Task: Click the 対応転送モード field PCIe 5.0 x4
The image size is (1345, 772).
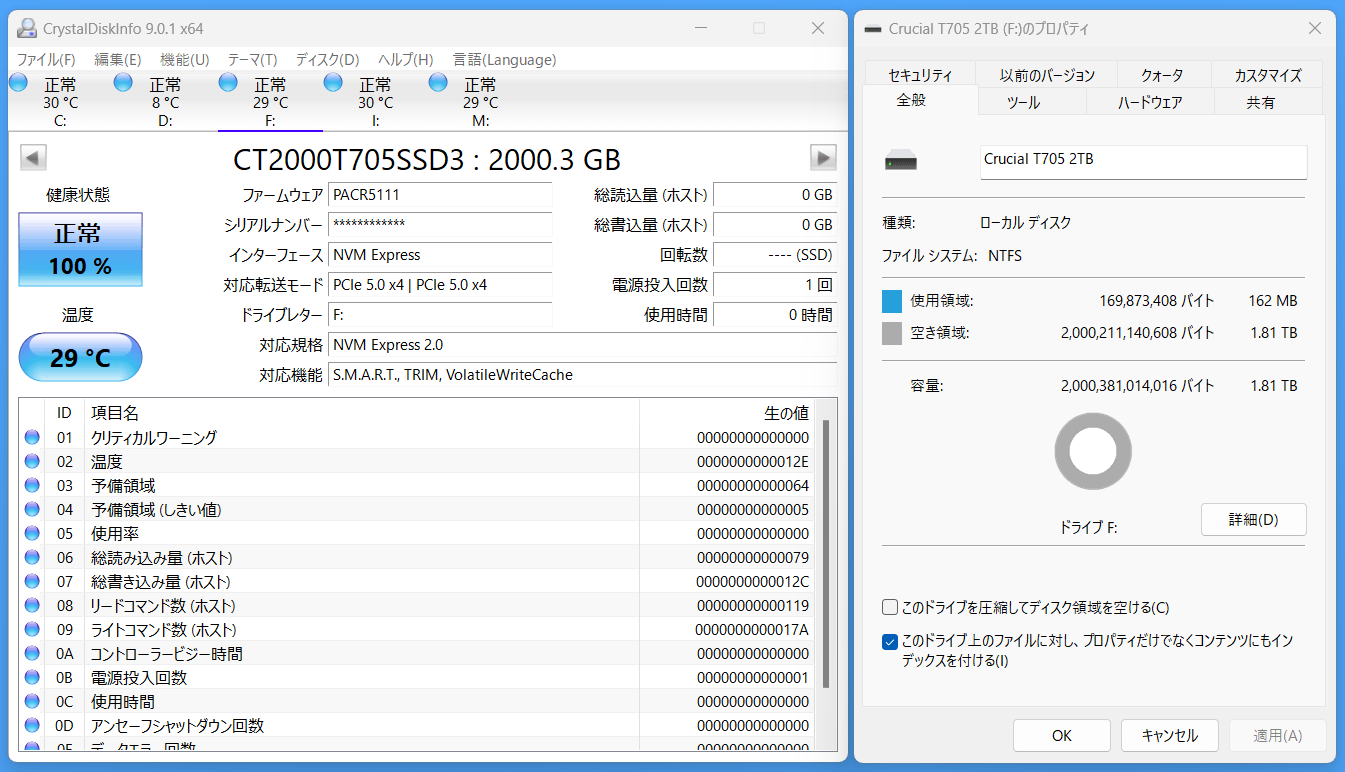Action: pos(440,285)
